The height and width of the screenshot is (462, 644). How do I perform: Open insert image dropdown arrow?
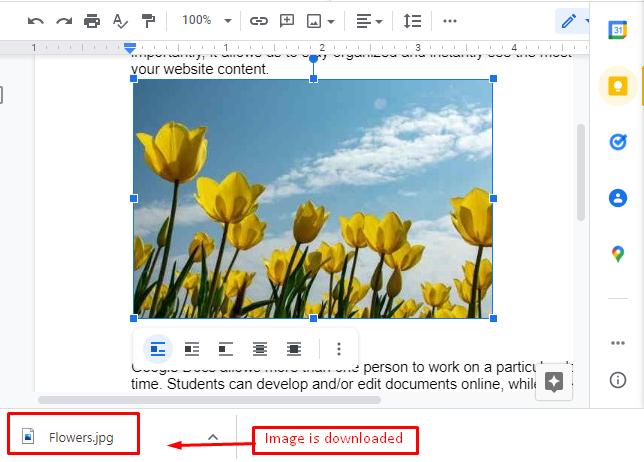pos(331,21)
